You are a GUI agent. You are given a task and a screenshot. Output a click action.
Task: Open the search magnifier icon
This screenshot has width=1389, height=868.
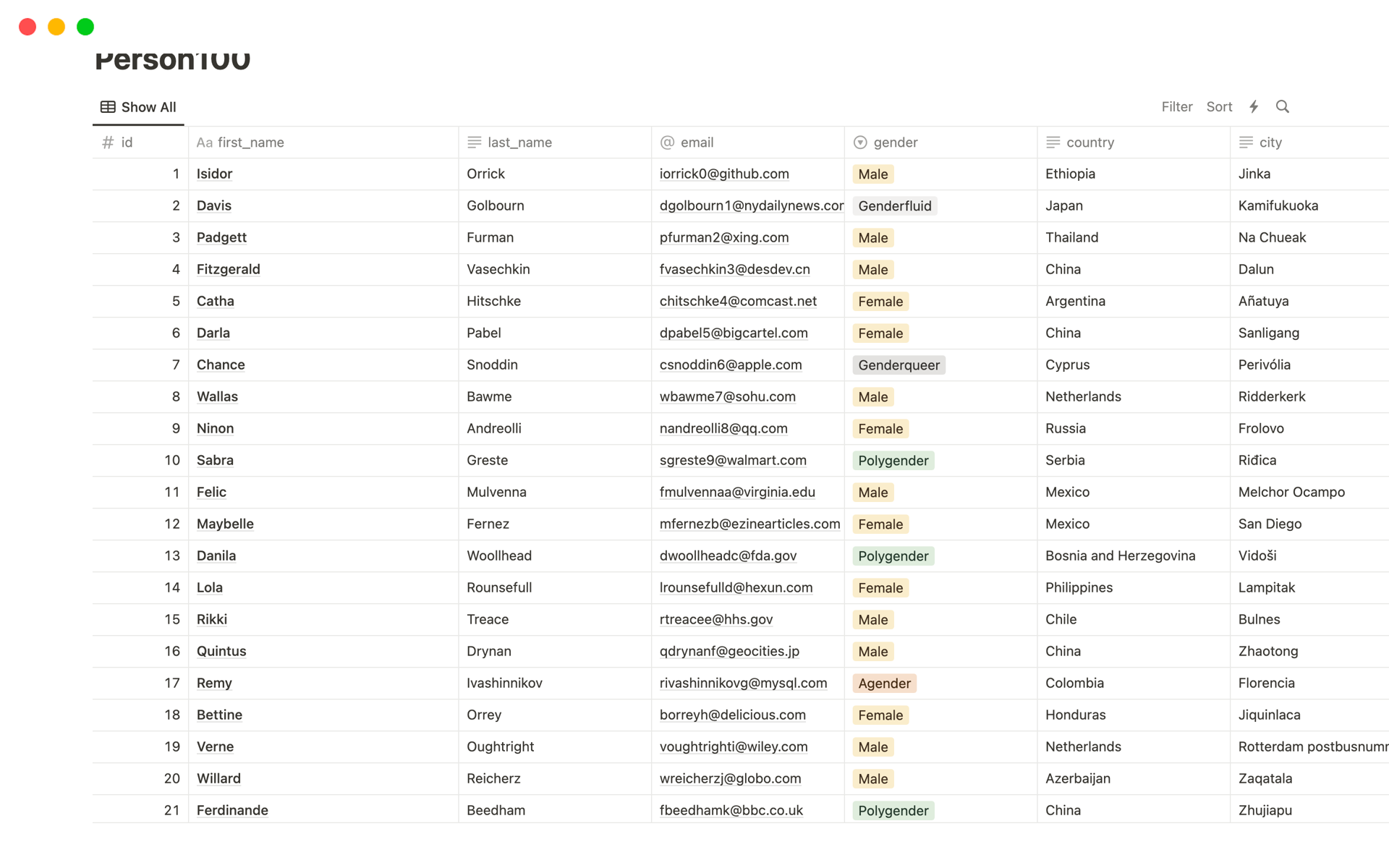pos(1282,107)
